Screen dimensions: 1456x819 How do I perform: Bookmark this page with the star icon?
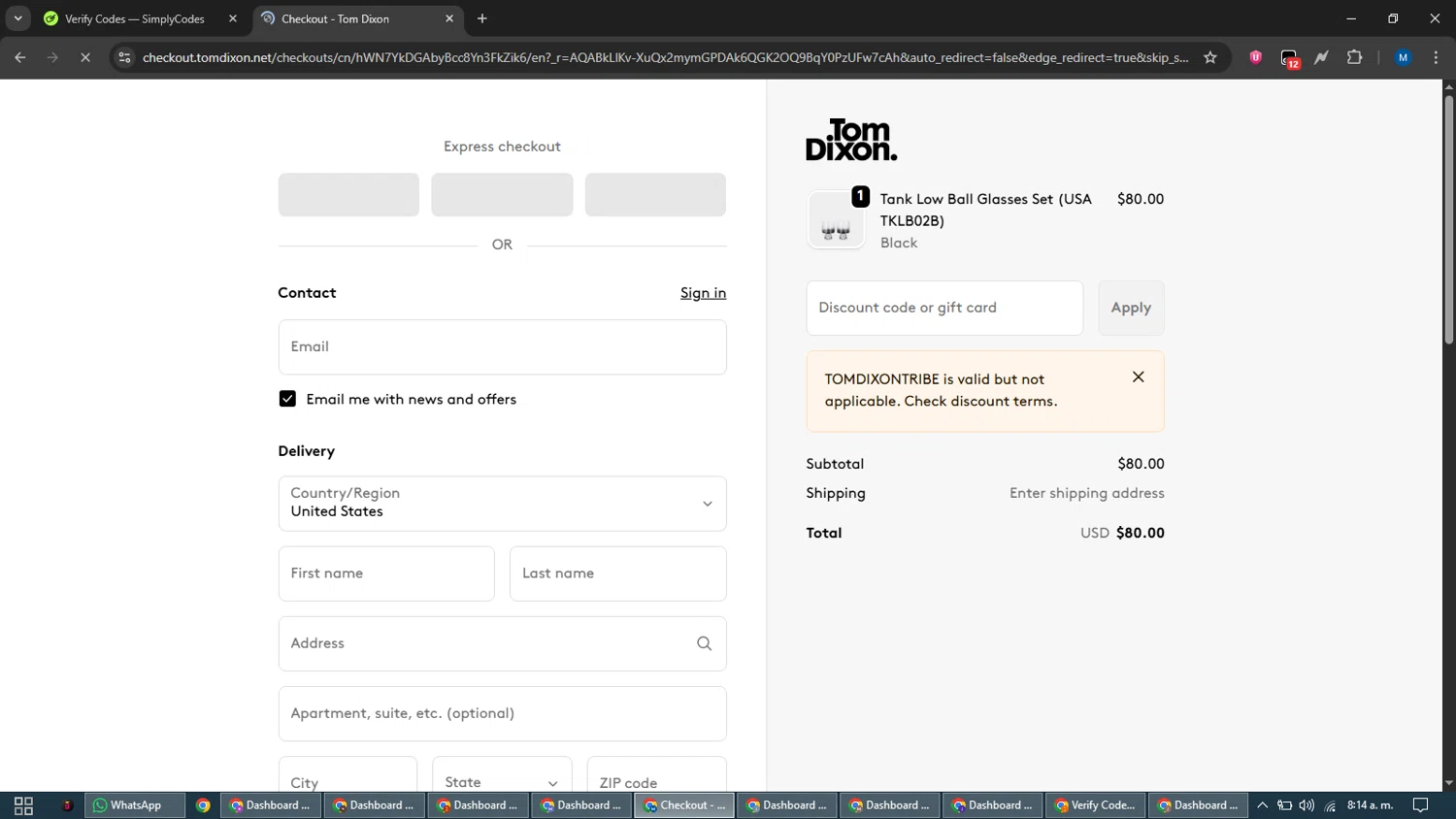1210,57
